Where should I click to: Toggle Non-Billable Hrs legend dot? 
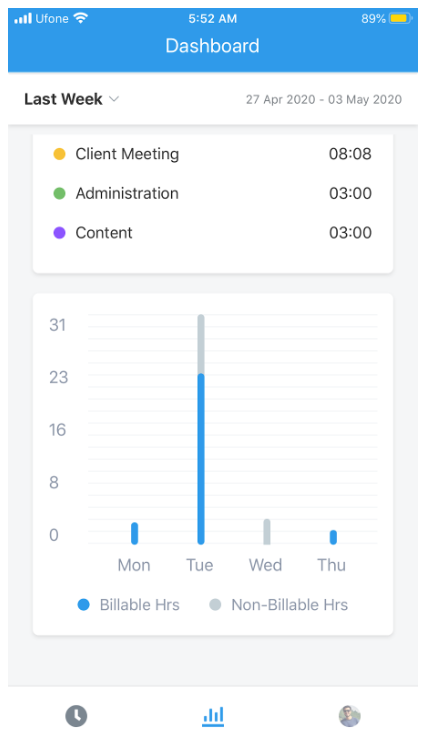(x=215, y=605)
